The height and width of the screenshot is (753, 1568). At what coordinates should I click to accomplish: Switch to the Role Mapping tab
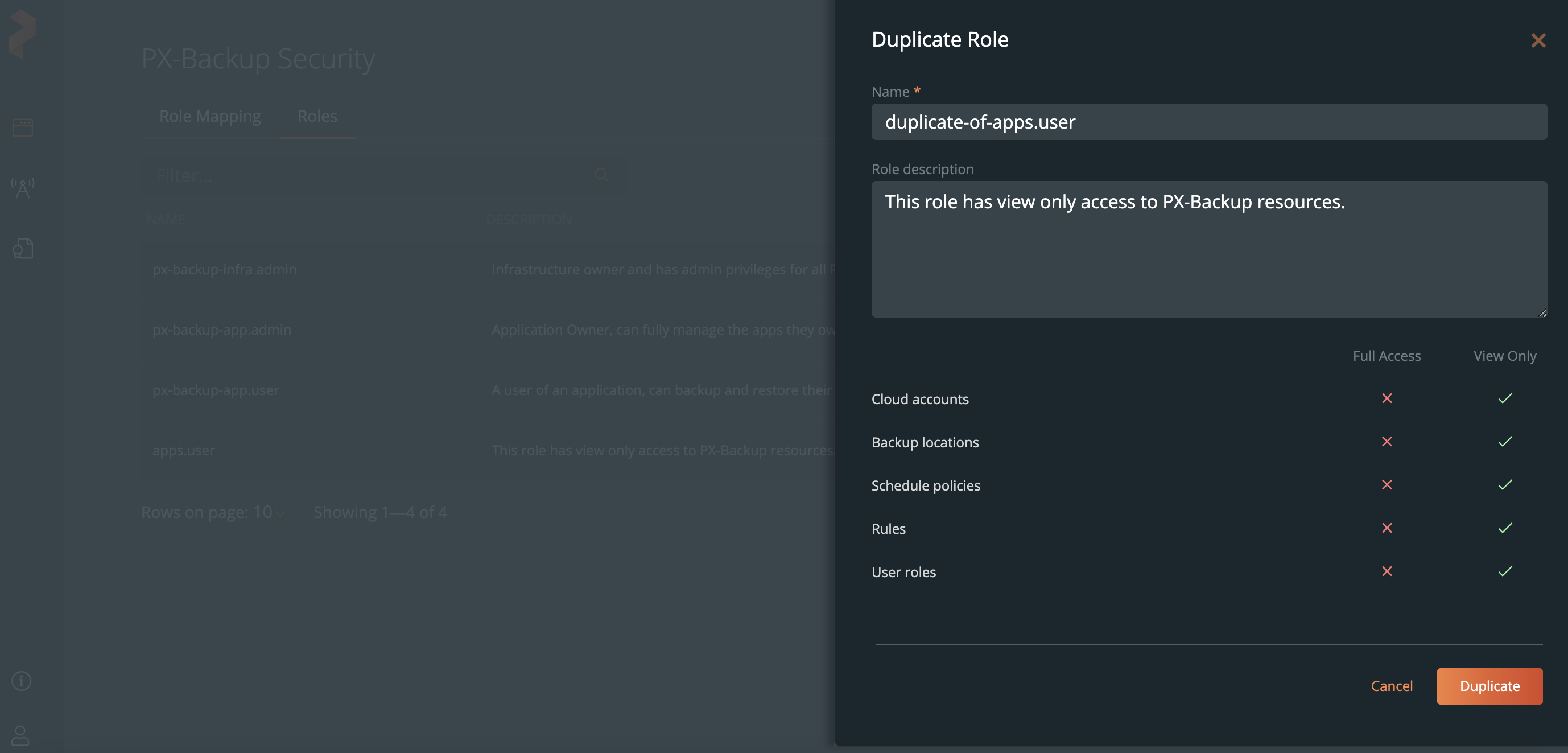[210, 116]
